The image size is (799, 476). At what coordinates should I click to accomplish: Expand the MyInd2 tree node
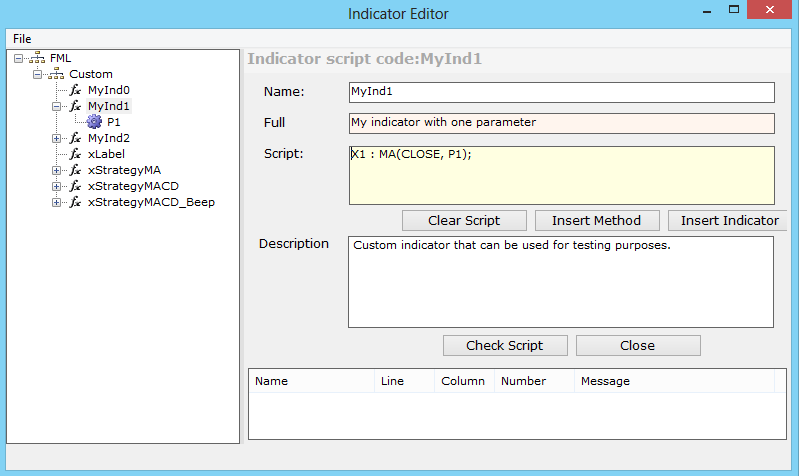pyautogui.click(x=56, y=138)
